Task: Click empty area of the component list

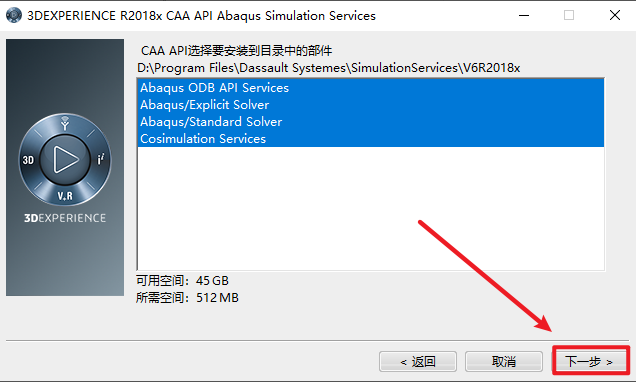Action: (371, 208)
